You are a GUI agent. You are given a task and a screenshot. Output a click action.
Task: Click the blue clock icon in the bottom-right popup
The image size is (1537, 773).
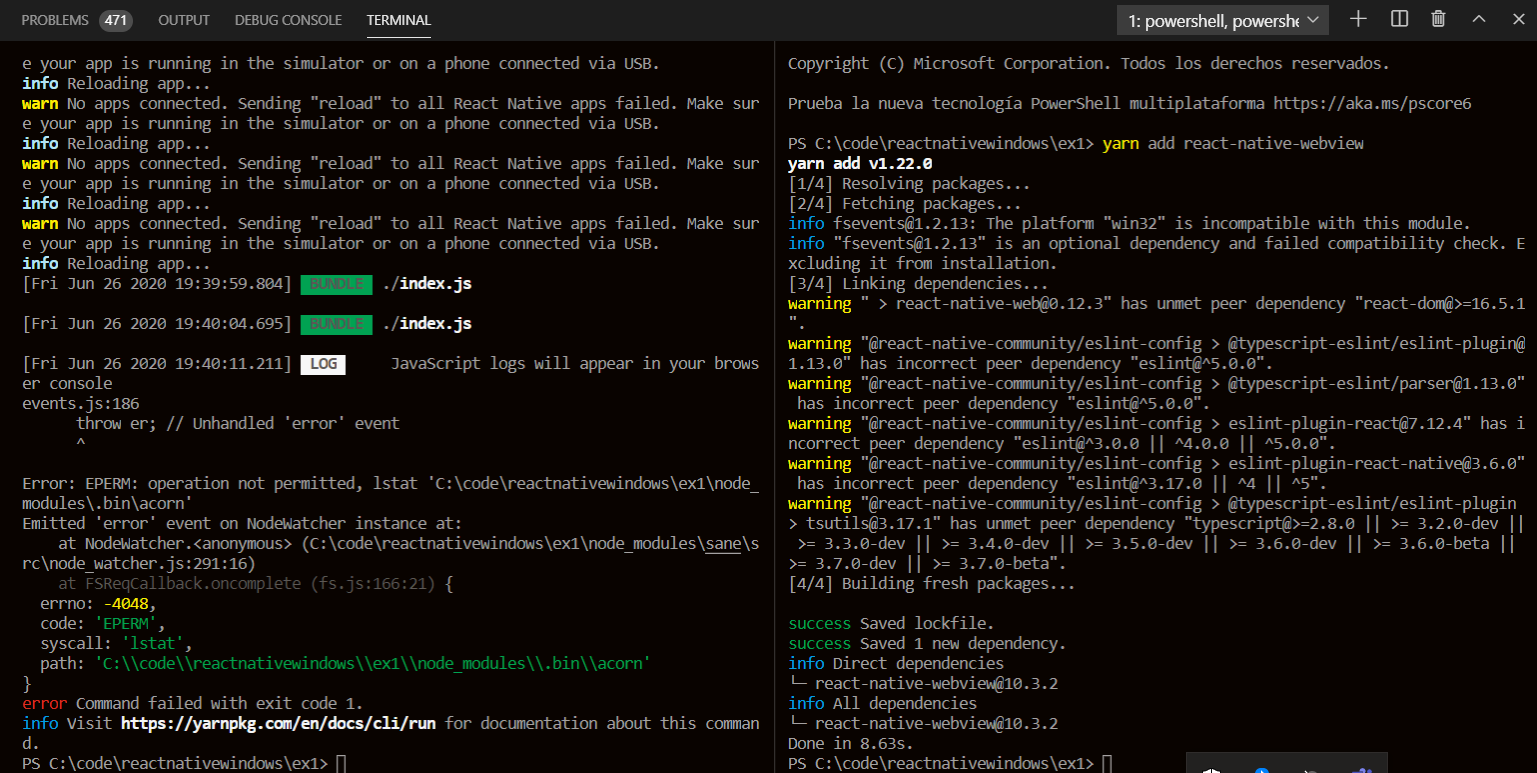[1260, 770]
